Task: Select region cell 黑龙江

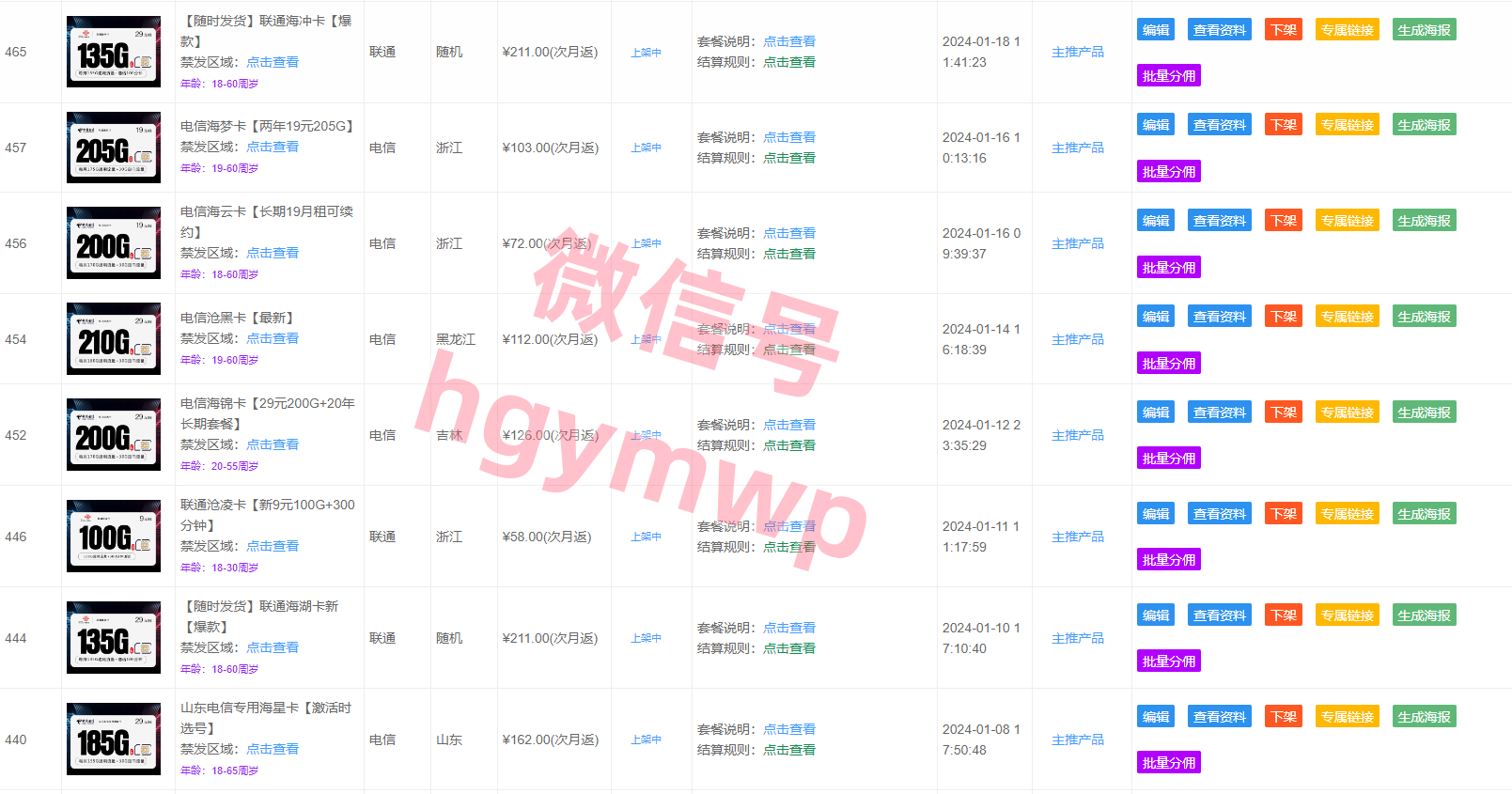Action: click(456, 339)
